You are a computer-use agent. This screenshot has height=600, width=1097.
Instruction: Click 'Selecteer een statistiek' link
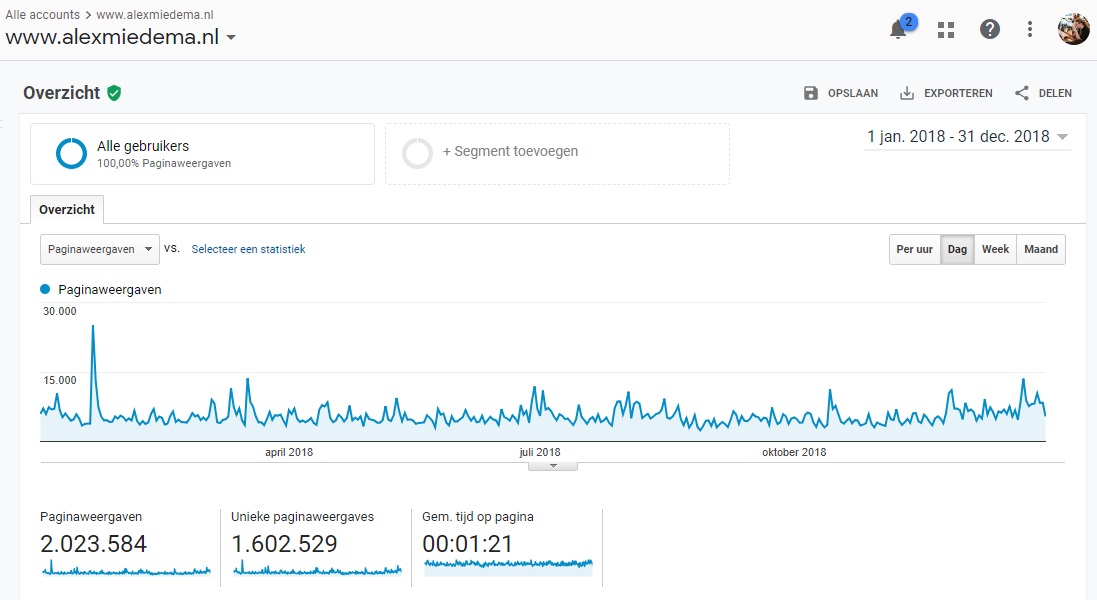(248, 249)
